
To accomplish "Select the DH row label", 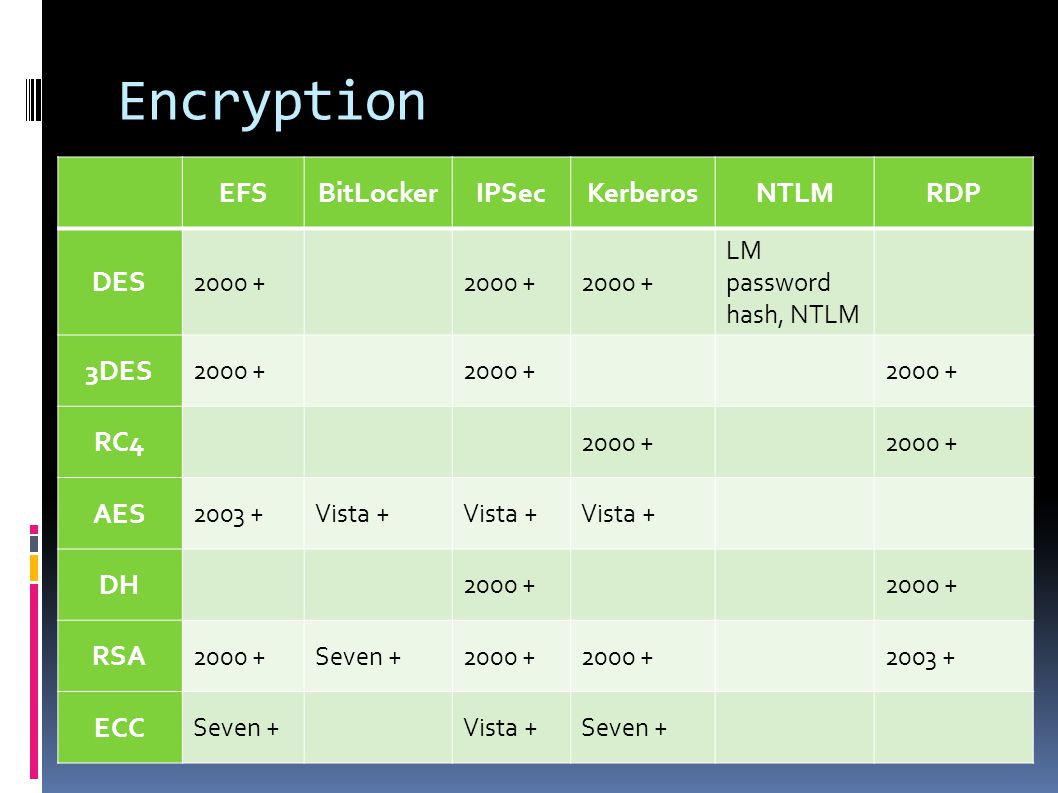I will [119, 585].
